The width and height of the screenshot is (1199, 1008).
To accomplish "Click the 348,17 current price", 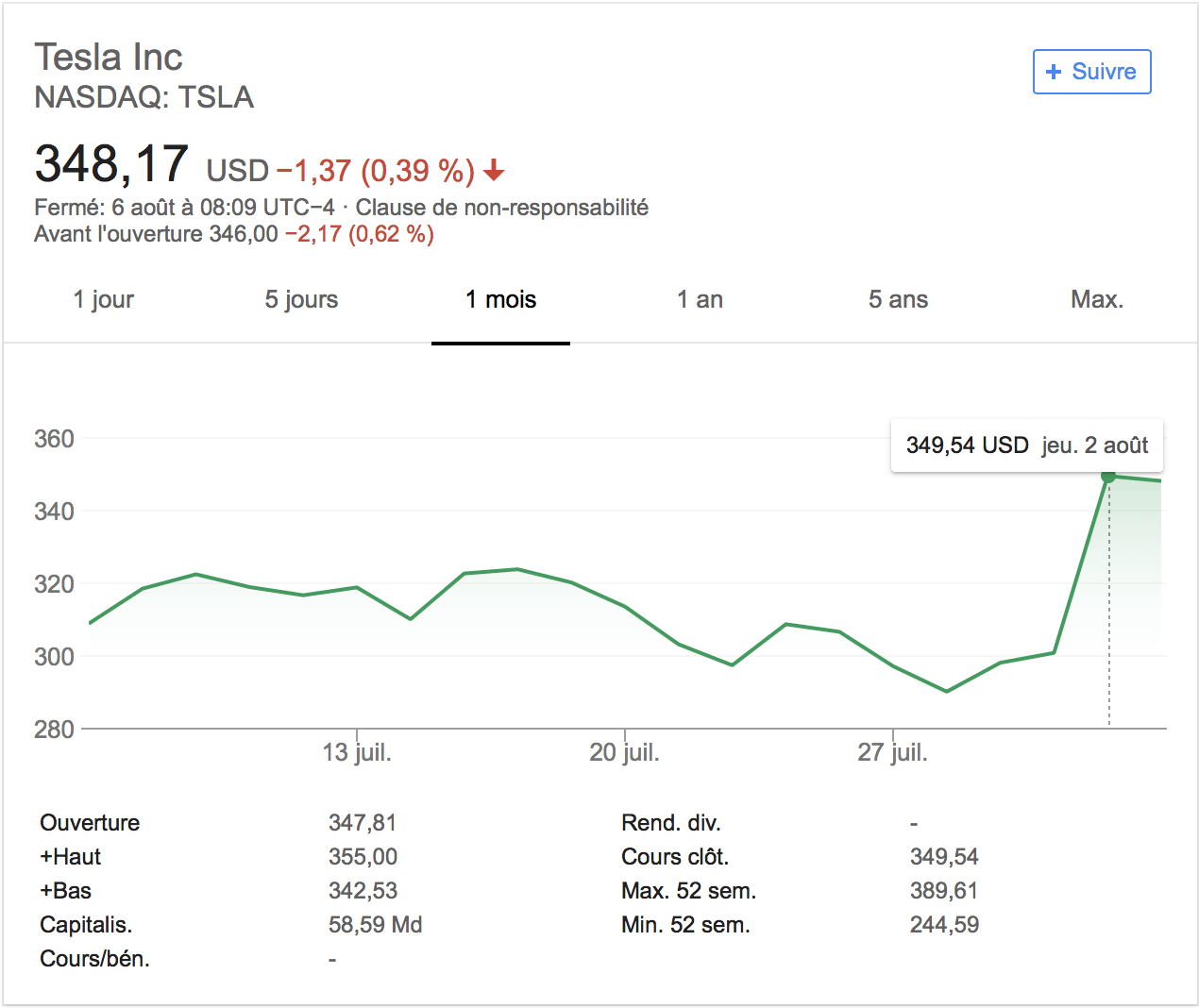I will (111, 164).
